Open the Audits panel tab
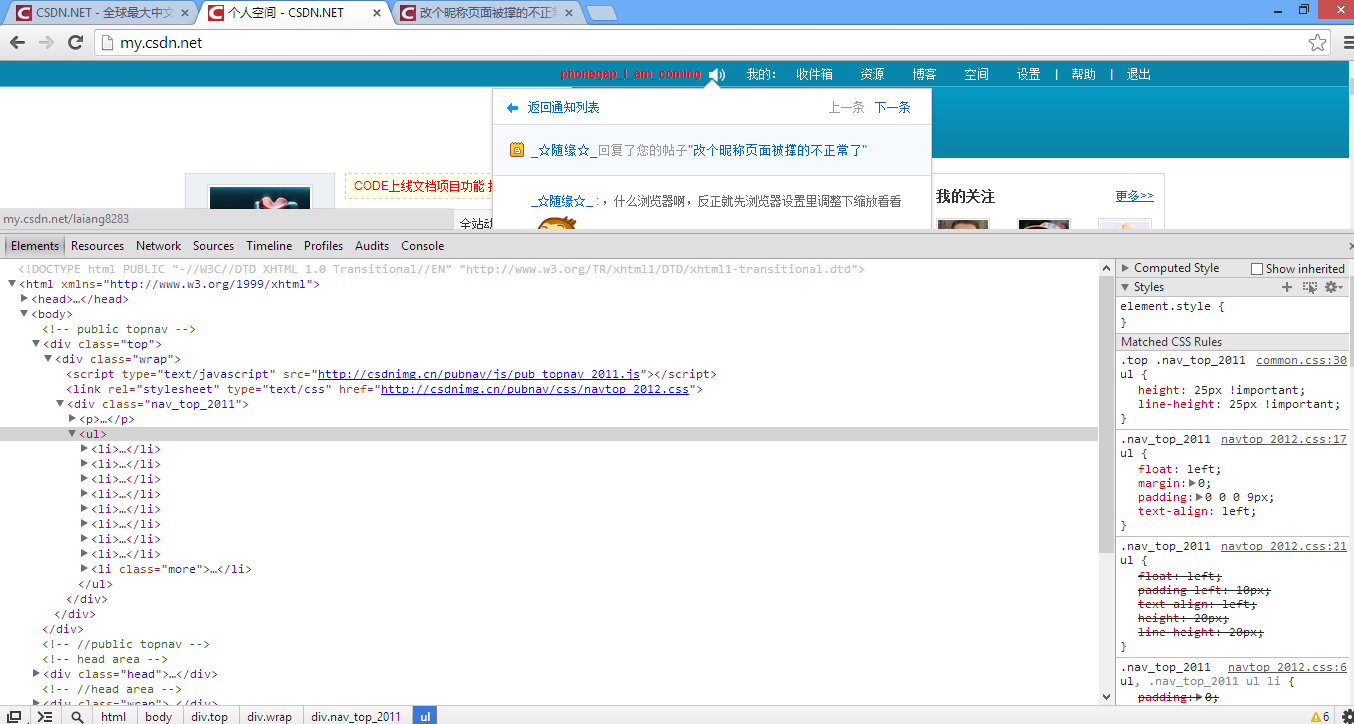Image resolution: width=1354 pixels, height=724 pixels. pos(372,246)
